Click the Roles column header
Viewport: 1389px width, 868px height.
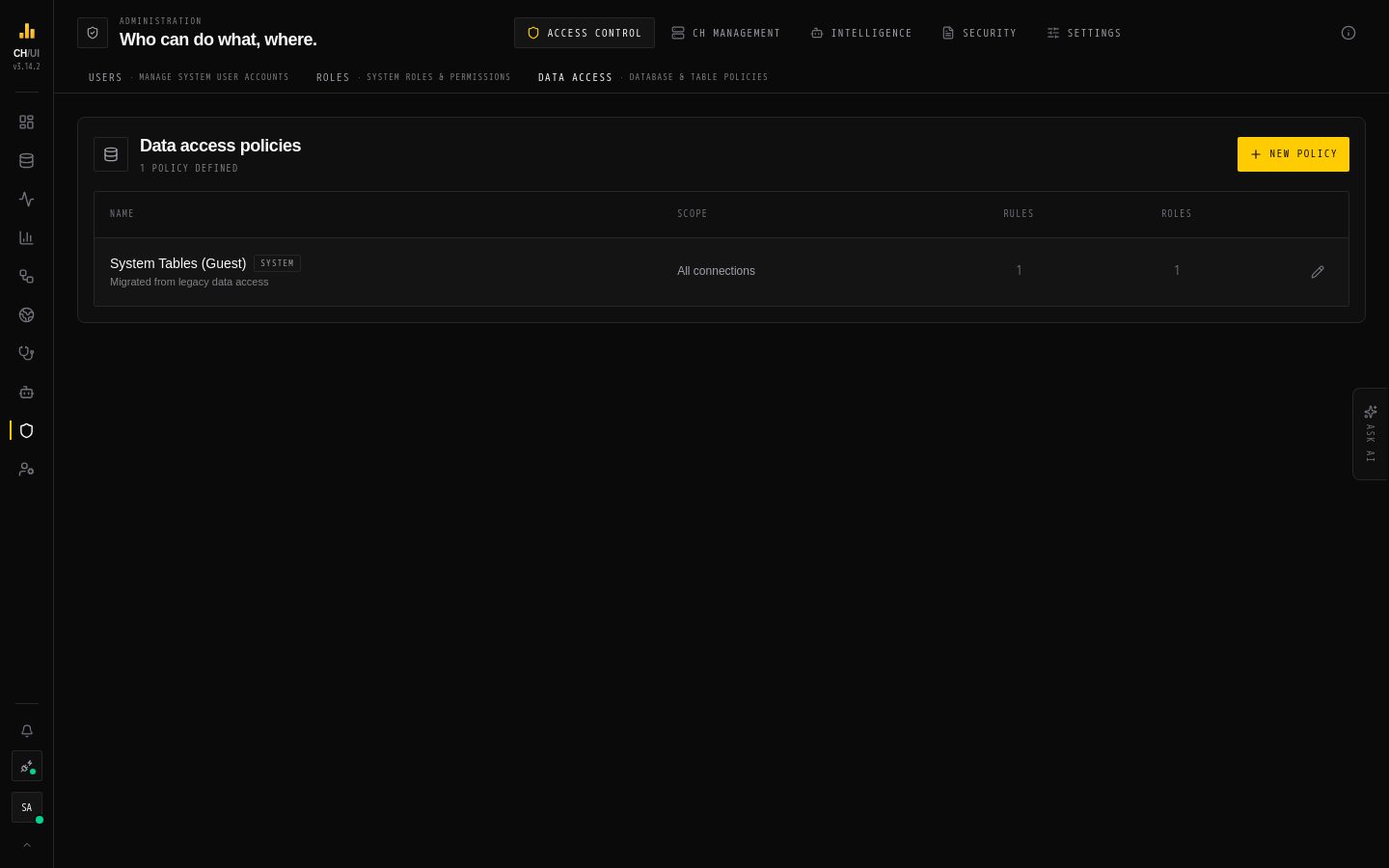click(1177, 214)
